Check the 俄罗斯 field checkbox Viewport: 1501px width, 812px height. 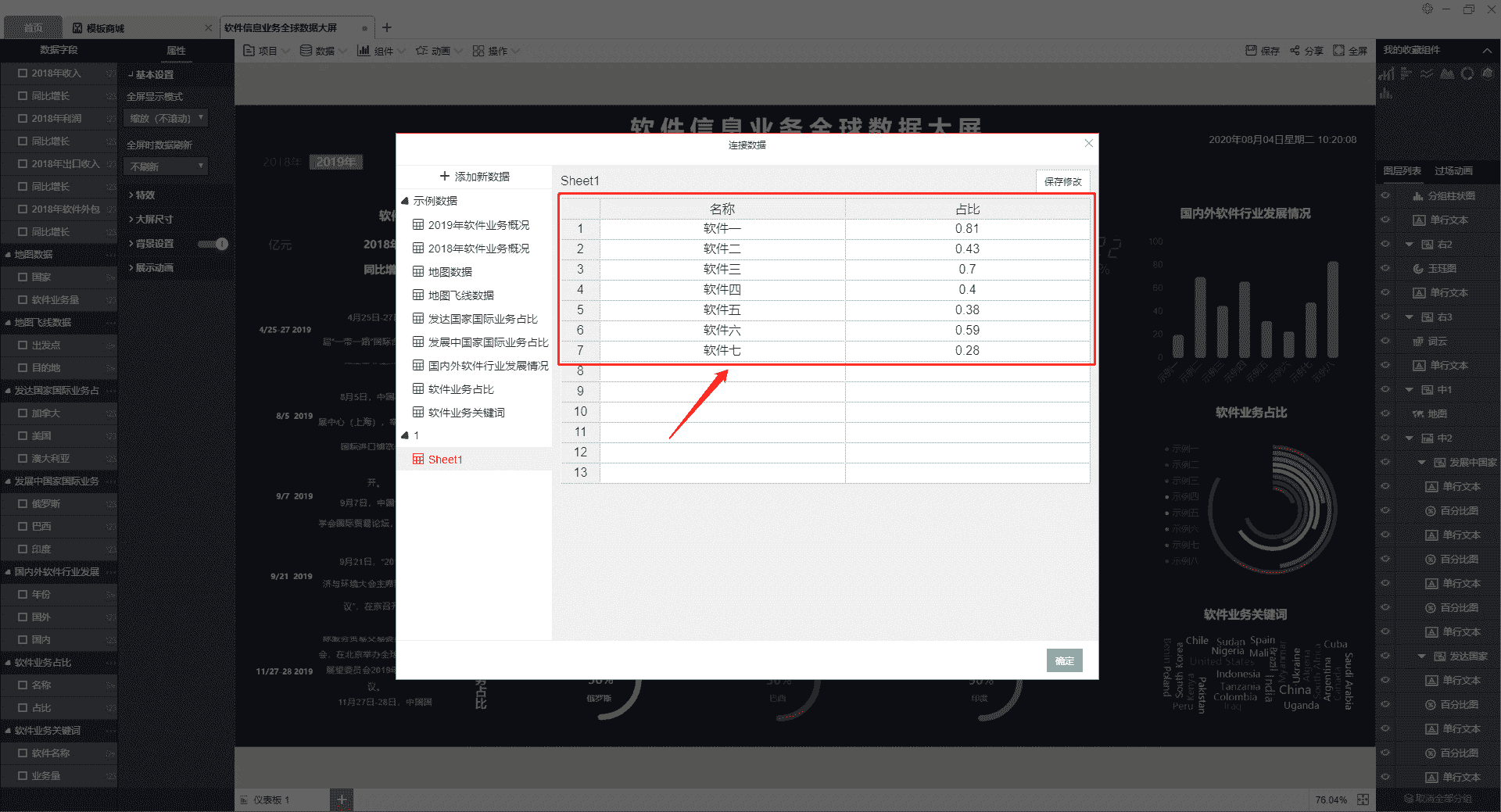click(x=23, y=504)
